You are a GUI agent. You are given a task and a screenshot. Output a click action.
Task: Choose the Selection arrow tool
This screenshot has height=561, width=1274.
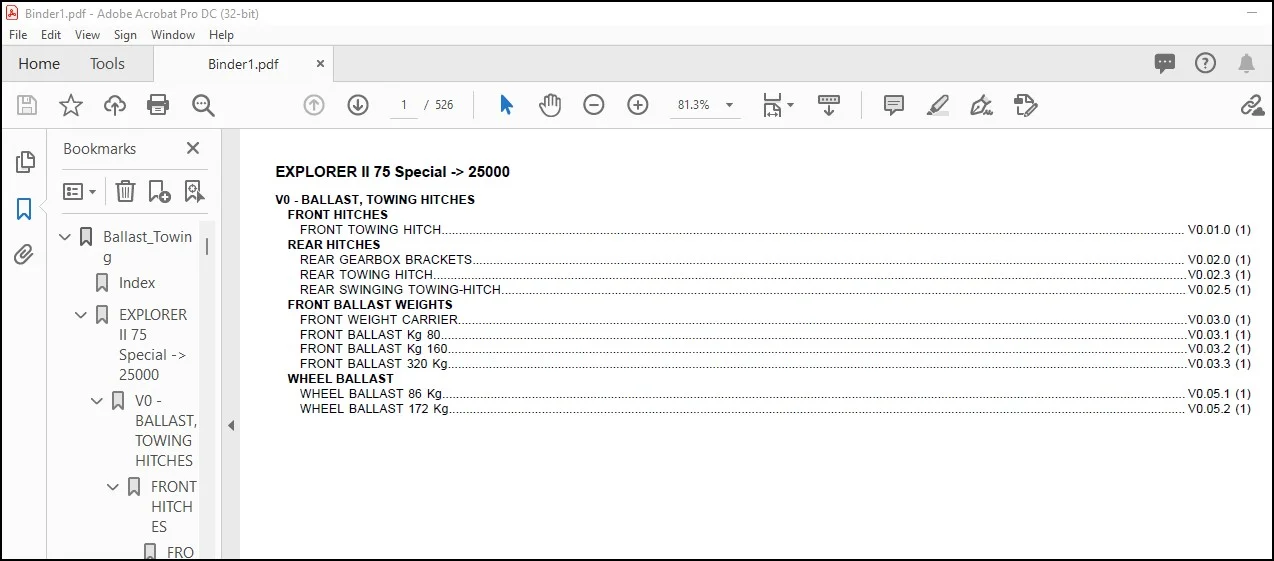(x=506, y=105)
